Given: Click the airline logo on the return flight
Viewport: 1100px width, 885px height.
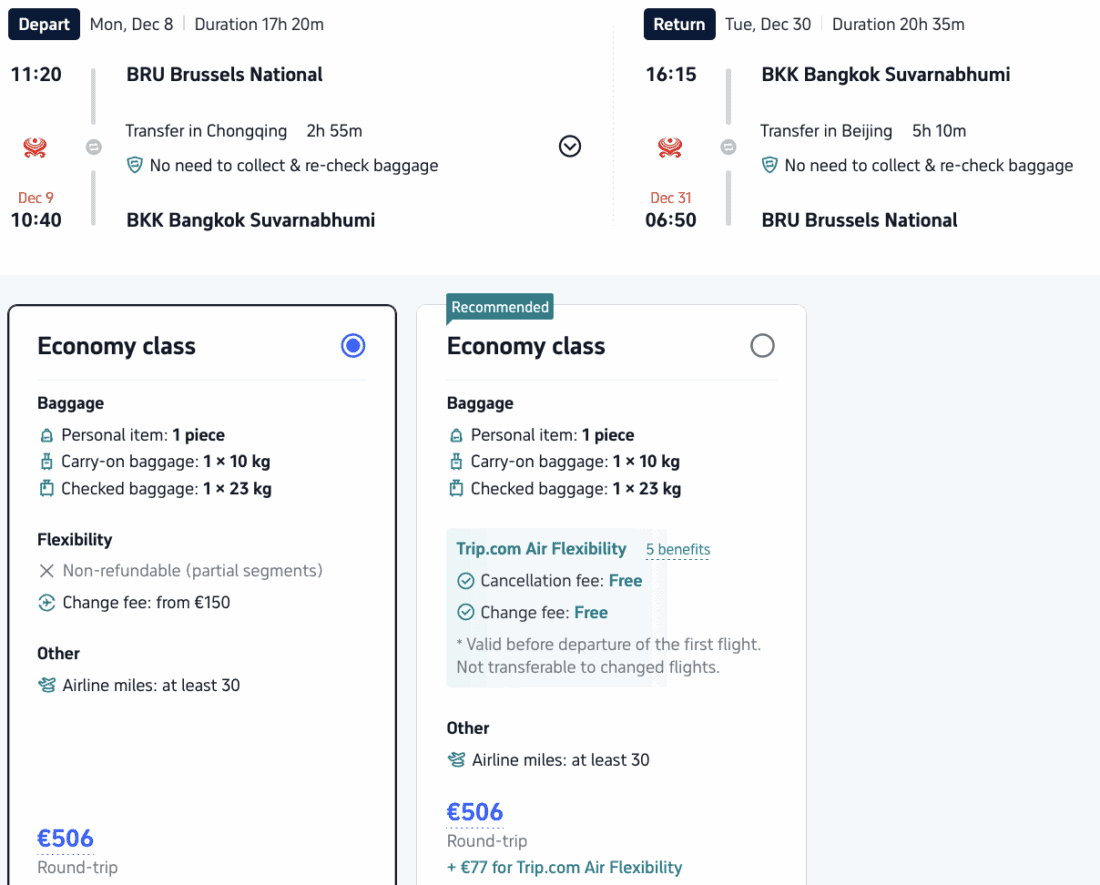Looking at the screenshot, I should click(670, 148).
